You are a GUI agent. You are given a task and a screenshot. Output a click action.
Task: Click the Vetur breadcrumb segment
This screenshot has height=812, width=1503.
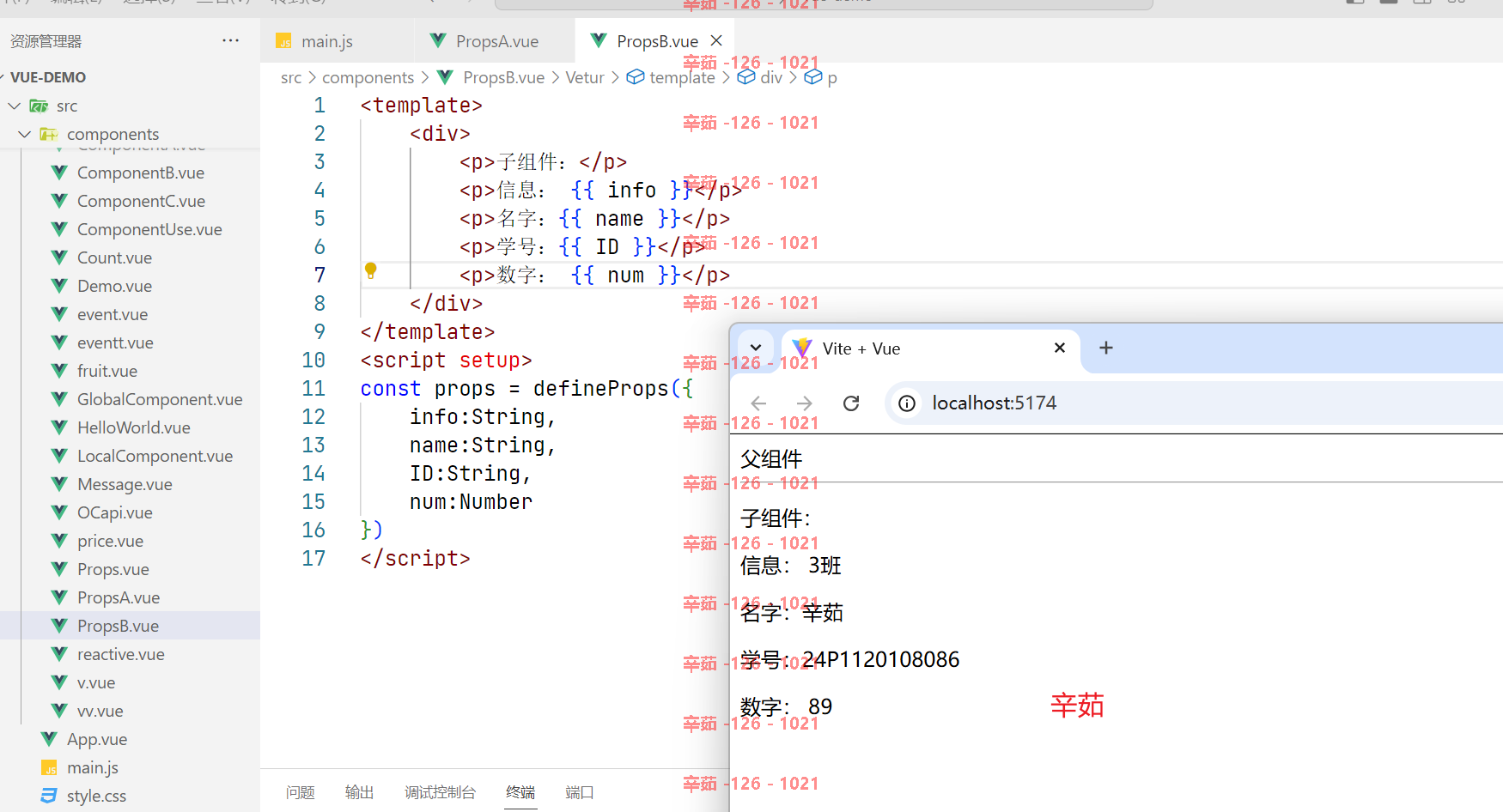click(585, 77)
